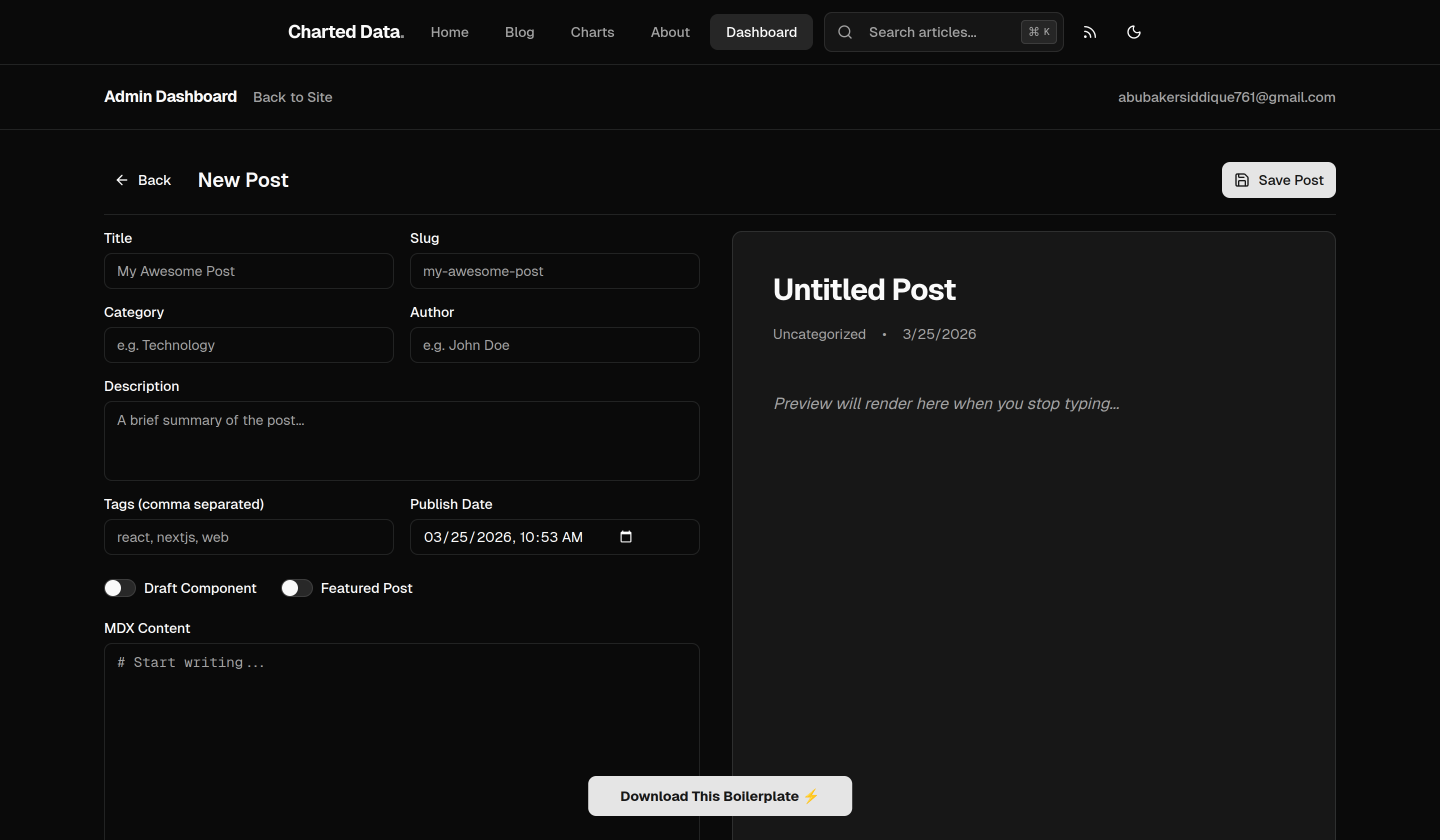
Task: Focus the Title input field
Action: pos(248,271)
